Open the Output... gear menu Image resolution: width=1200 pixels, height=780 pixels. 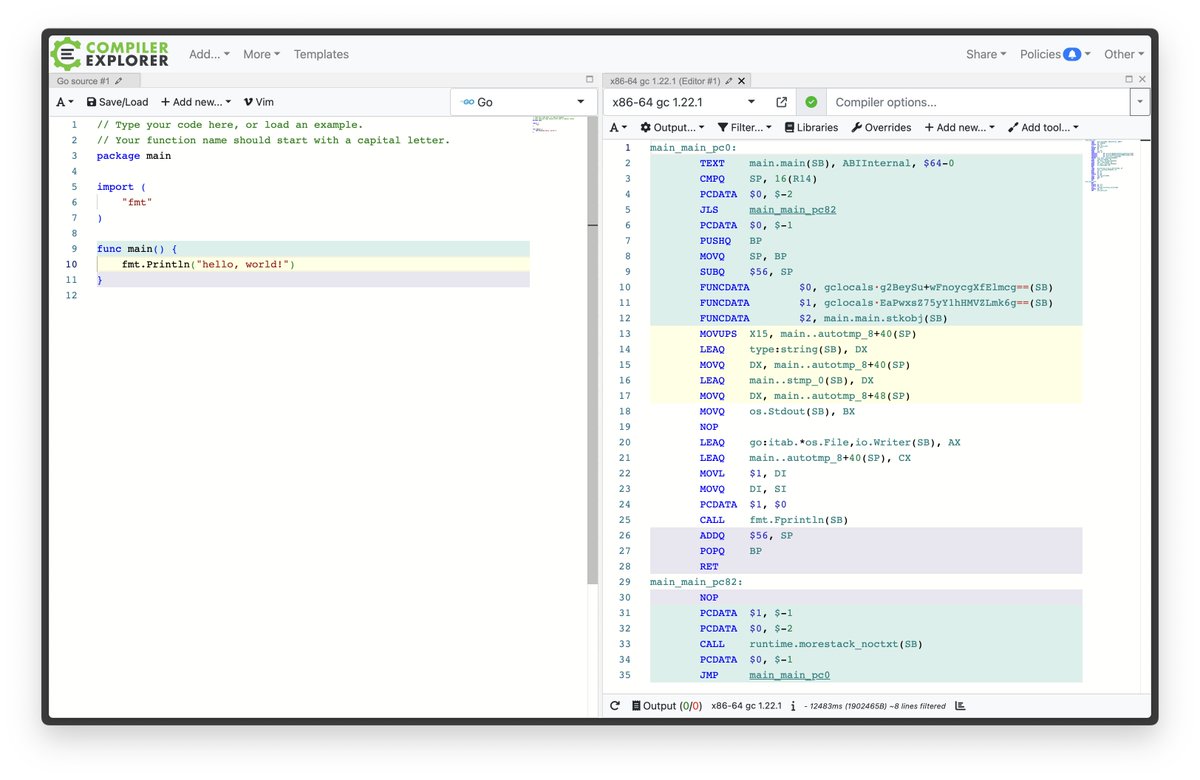[672, 128]
